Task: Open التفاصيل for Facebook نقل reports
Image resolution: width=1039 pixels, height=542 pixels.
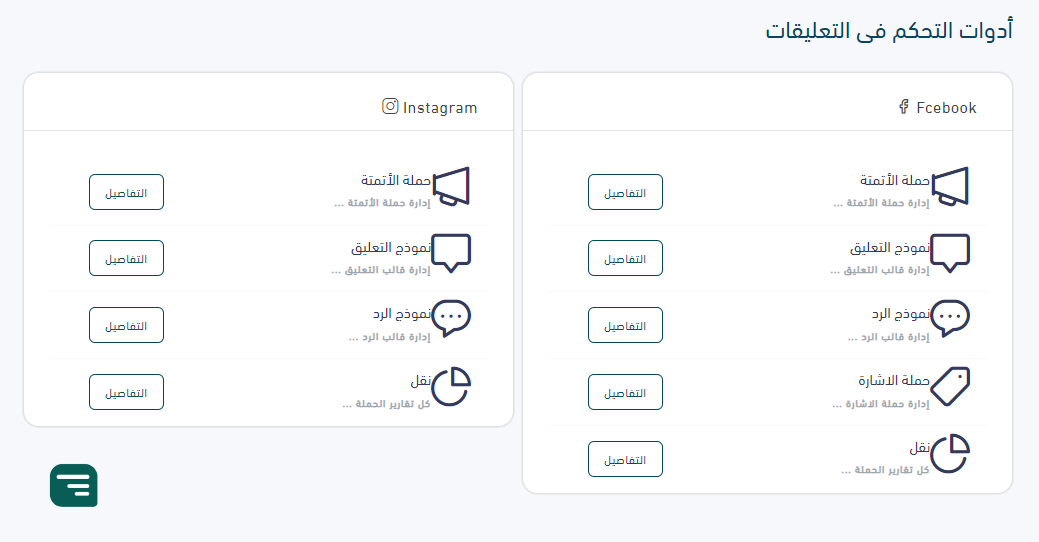Action: point(625,459)
